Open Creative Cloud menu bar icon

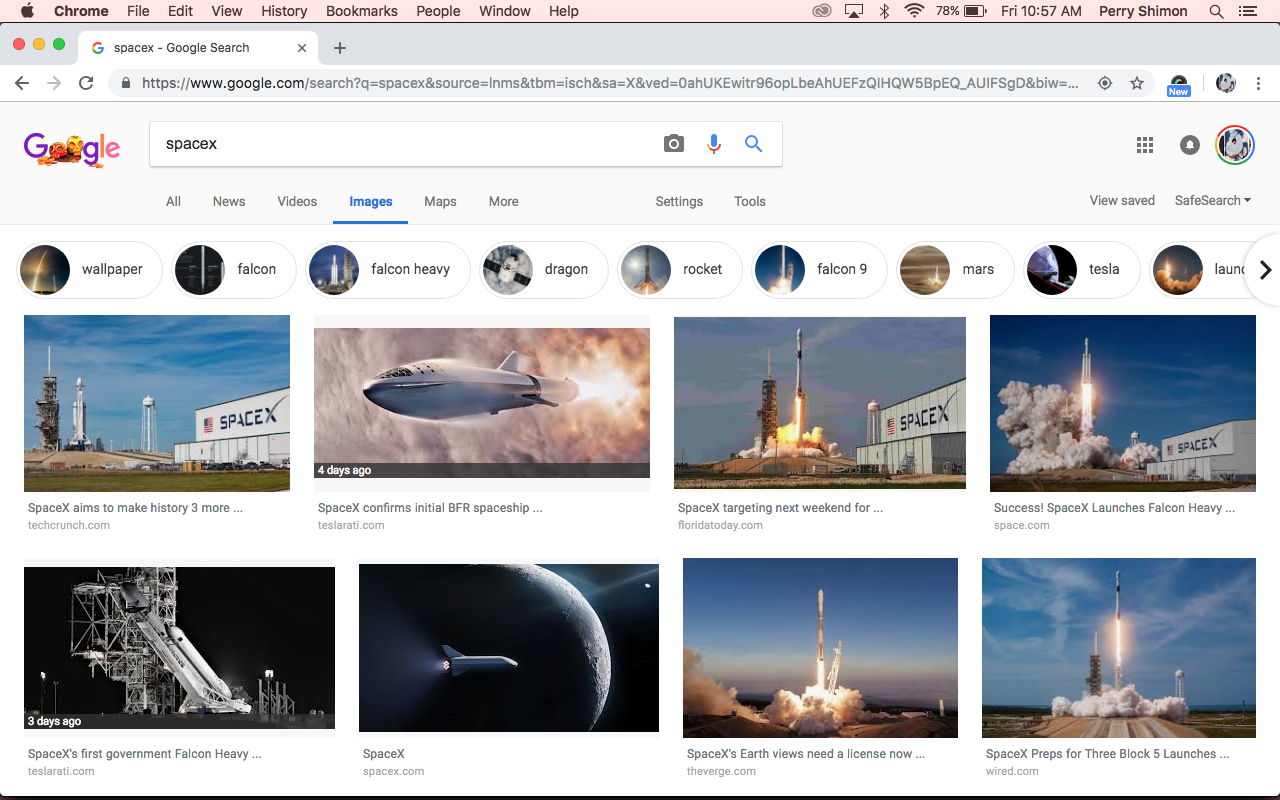822,11
